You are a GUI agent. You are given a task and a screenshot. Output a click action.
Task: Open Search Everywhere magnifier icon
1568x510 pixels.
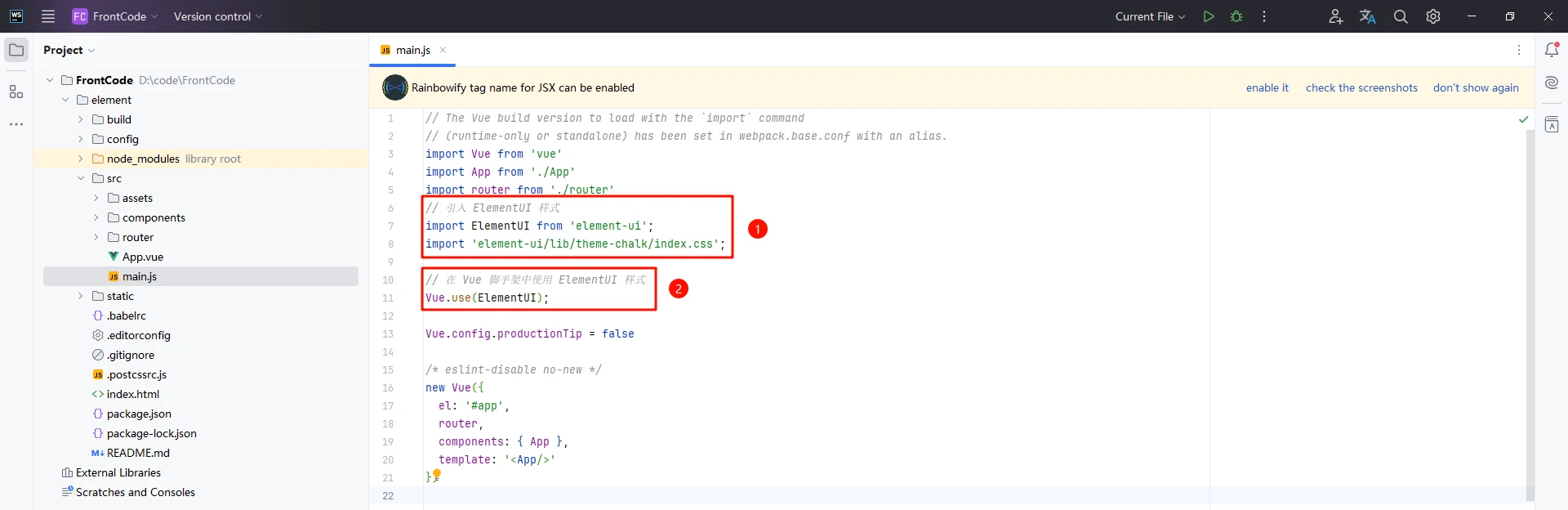pos(1401,16)
